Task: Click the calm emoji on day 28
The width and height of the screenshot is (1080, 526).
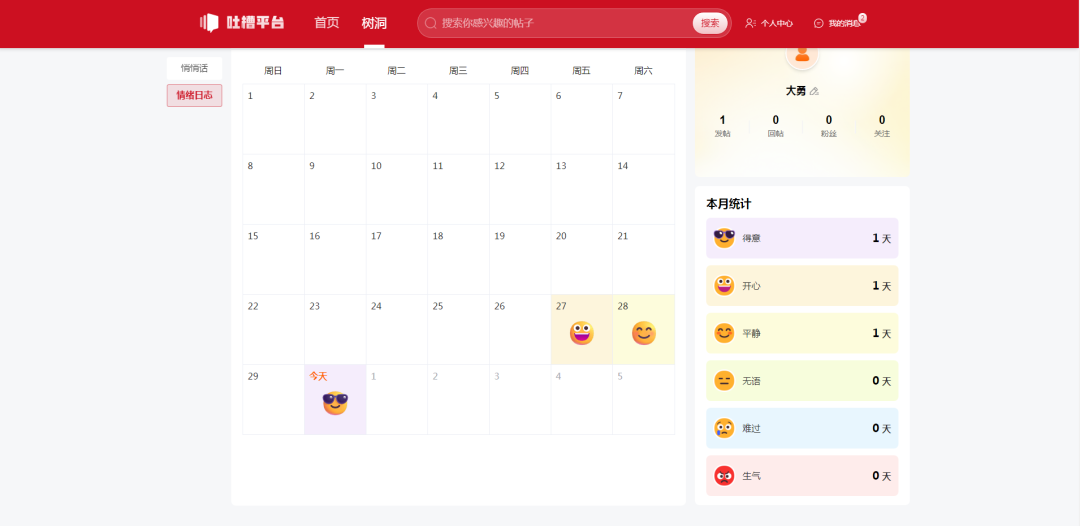Action: (643, 333)
